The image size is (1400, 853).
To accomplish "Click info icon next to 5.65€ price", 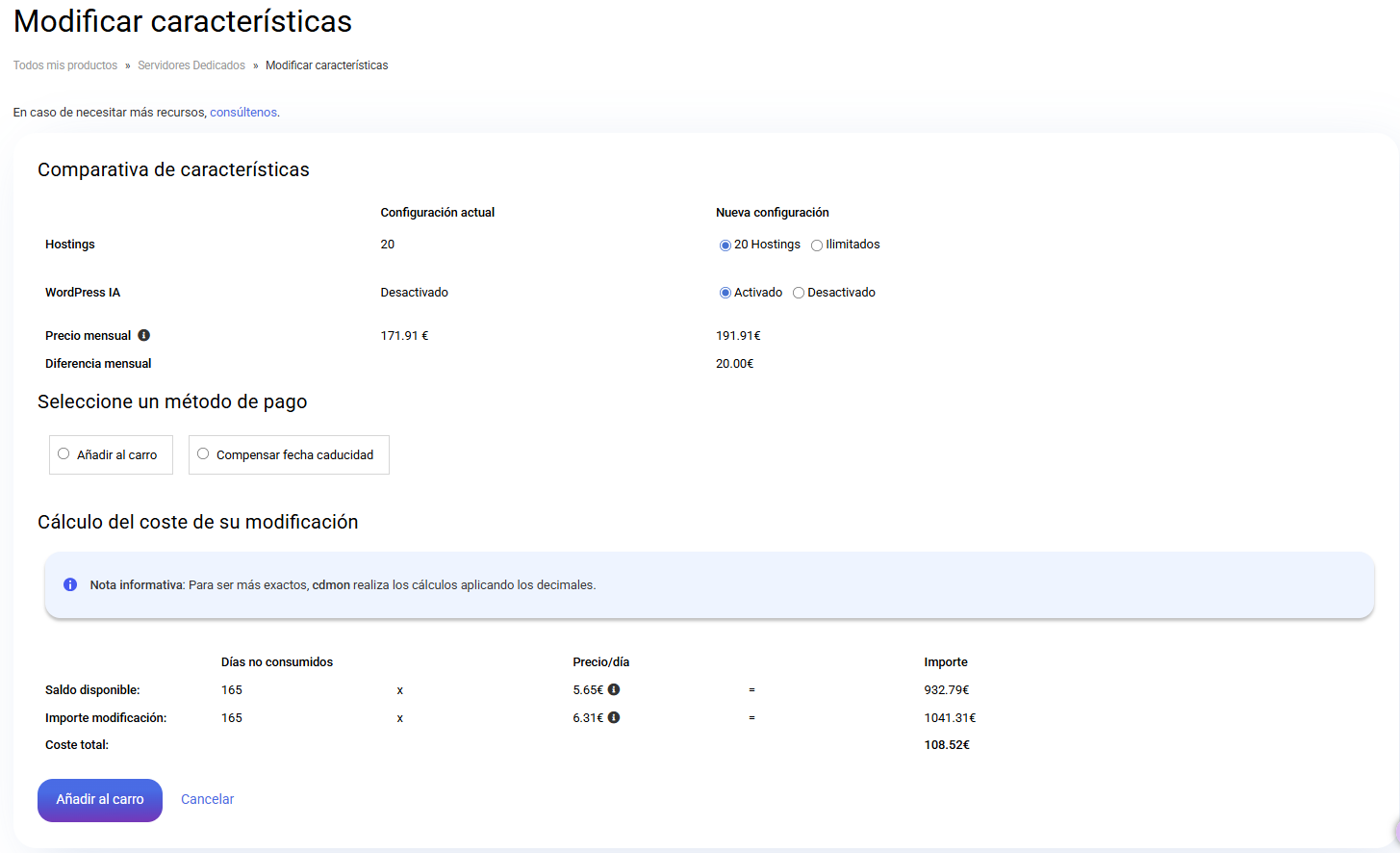I will click(x=614, y=689).
